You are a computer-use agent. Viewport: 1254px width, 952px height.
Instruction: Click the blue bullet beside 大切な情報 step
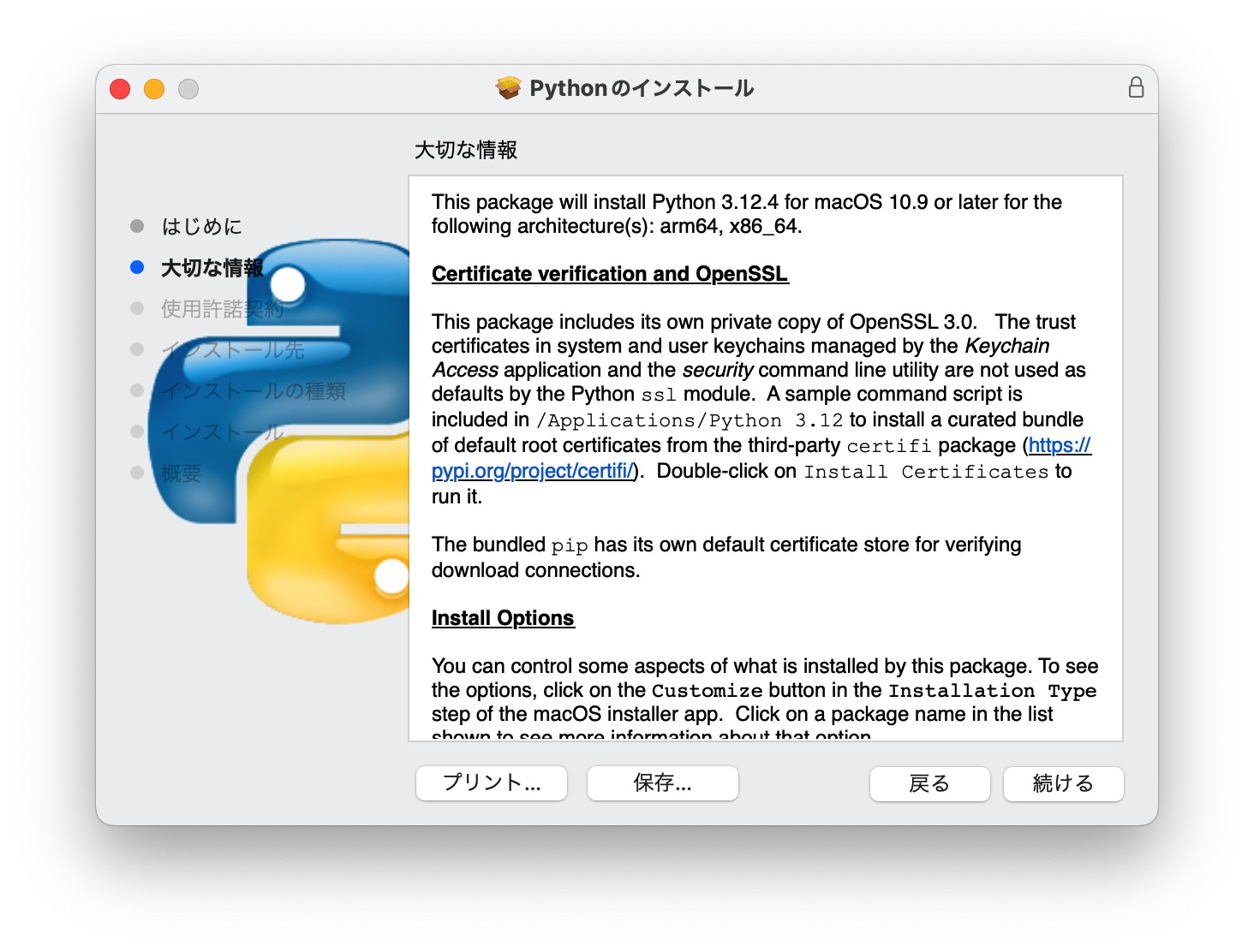(x=137, y=267)
